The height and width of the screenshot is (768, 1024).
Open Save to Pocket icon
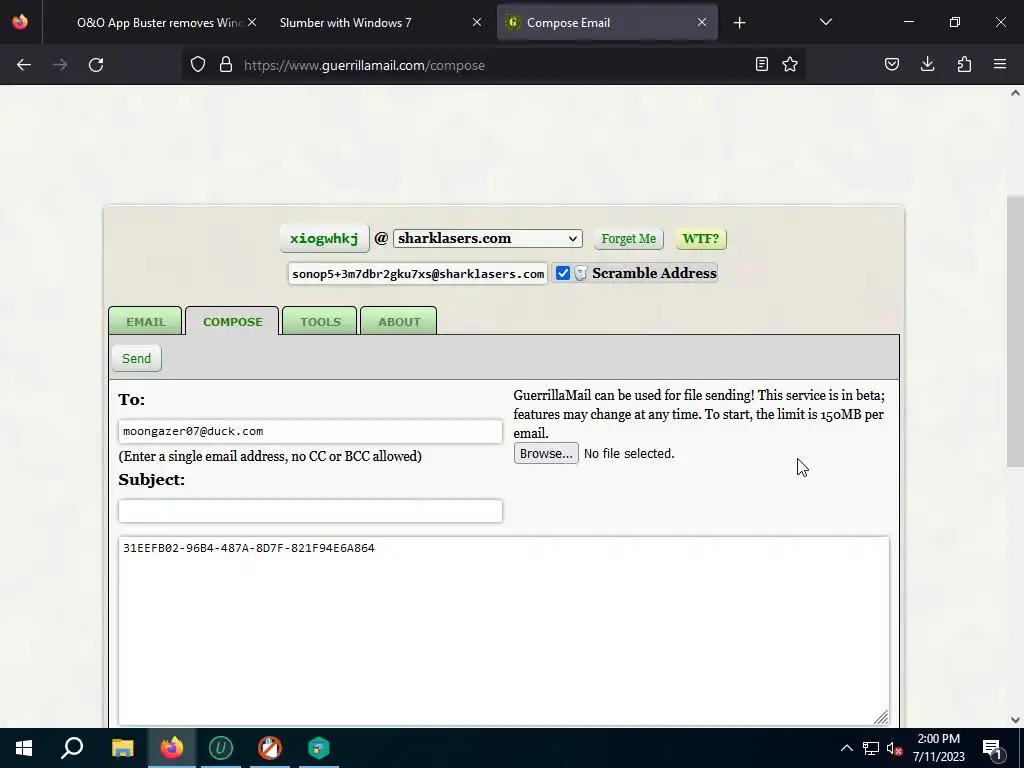[891, 65]
